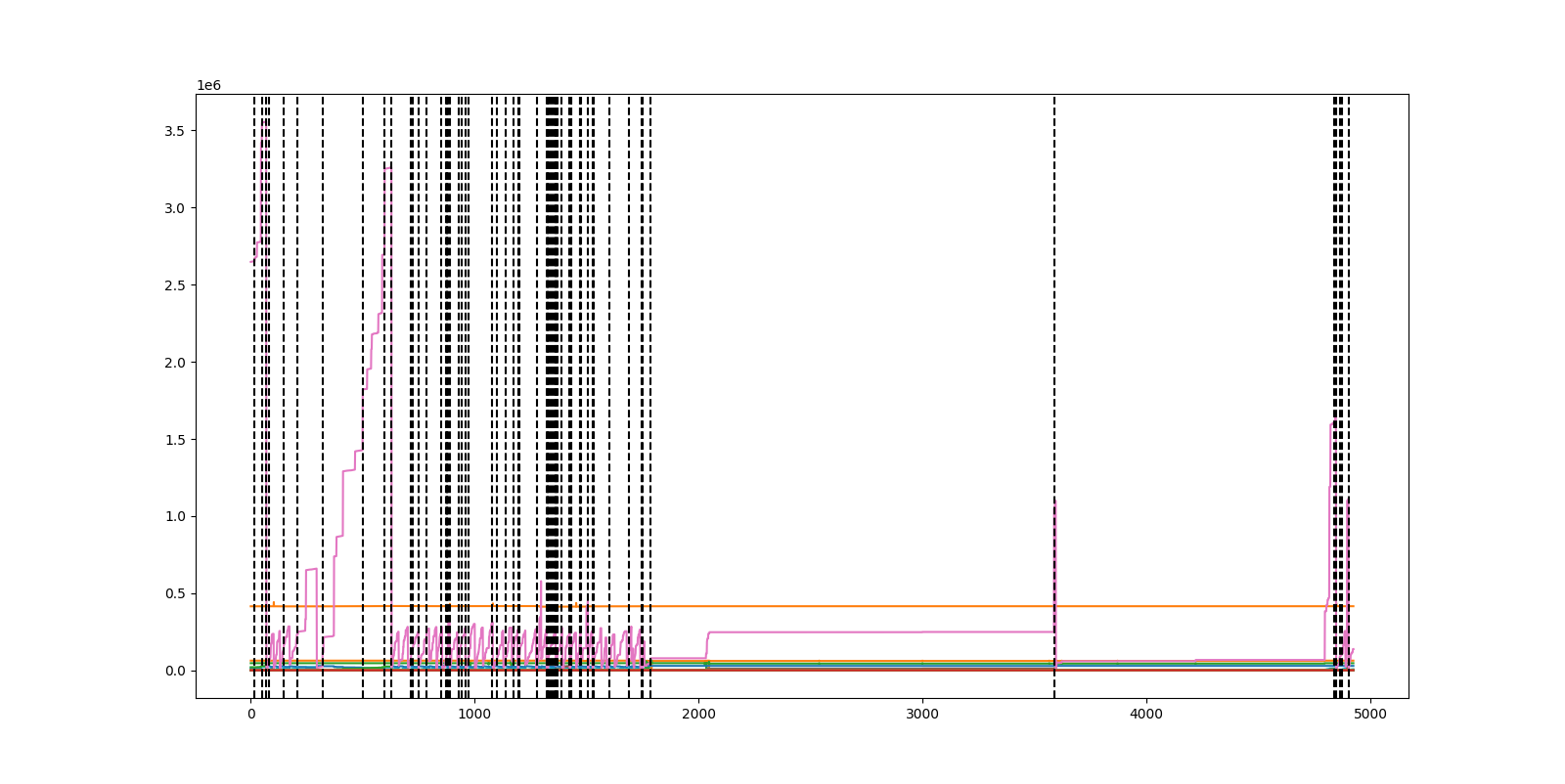Click the y-axis tick label 3.0
Viewport: 1565px width, 784px height.
click(174, 208)
